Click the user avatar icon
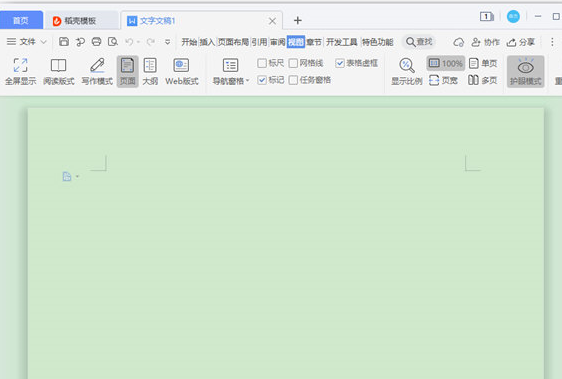562x379 pixels. click(513, 16)
